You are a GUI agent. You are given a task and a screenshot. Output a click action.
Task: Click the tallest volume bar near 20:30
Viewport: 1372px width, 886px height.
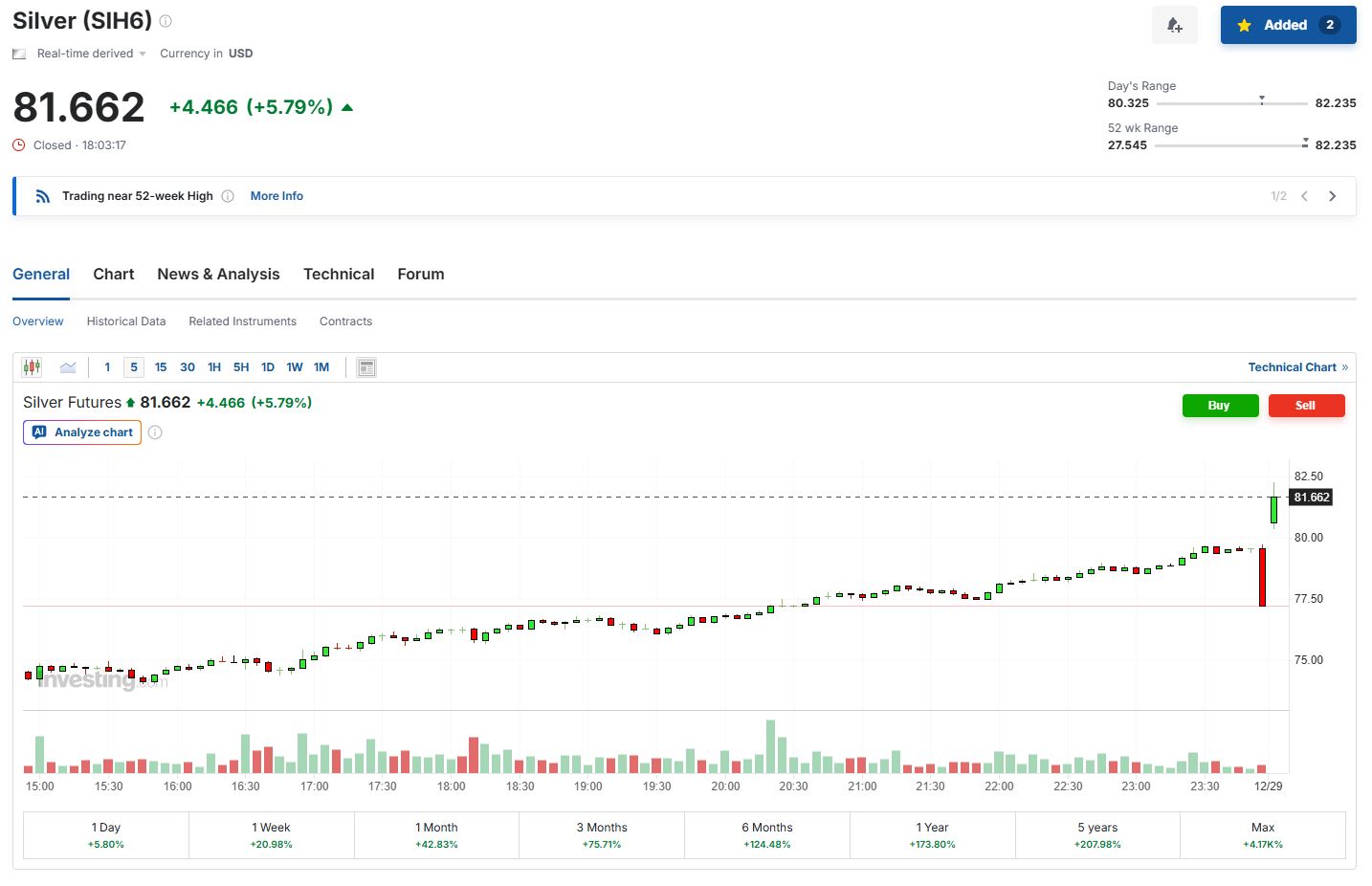pos(770,746)
